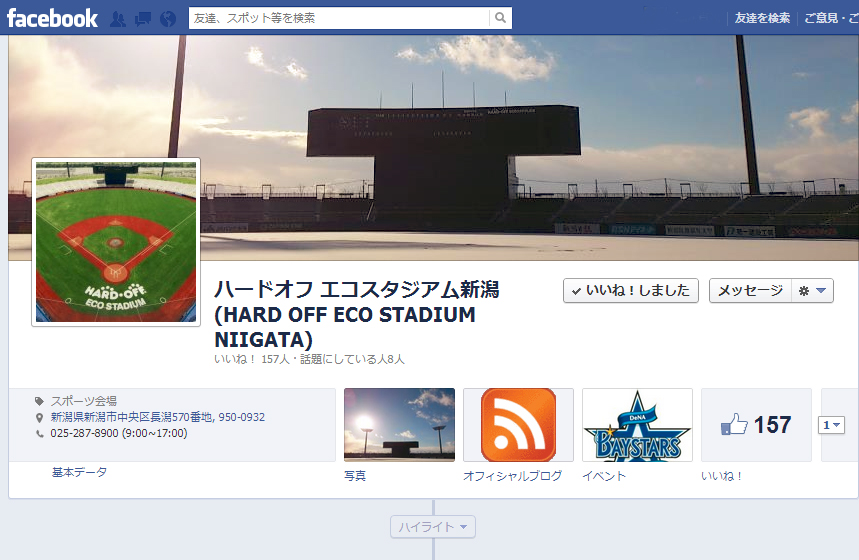
Task: Open 基本データ link
Action: pos(79,472)
